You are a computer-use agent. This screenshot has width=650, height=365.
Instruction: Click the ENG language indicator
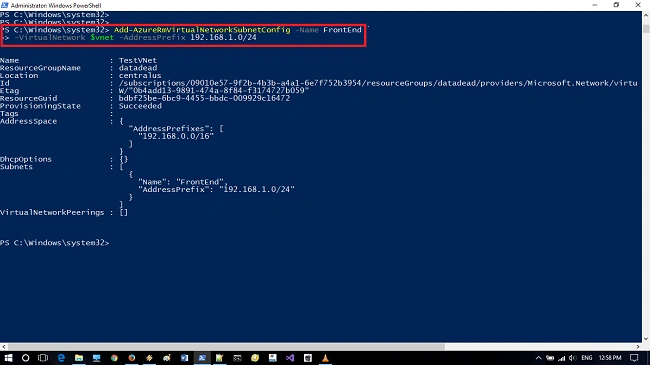pyautogui.click(x=587, y=358)
